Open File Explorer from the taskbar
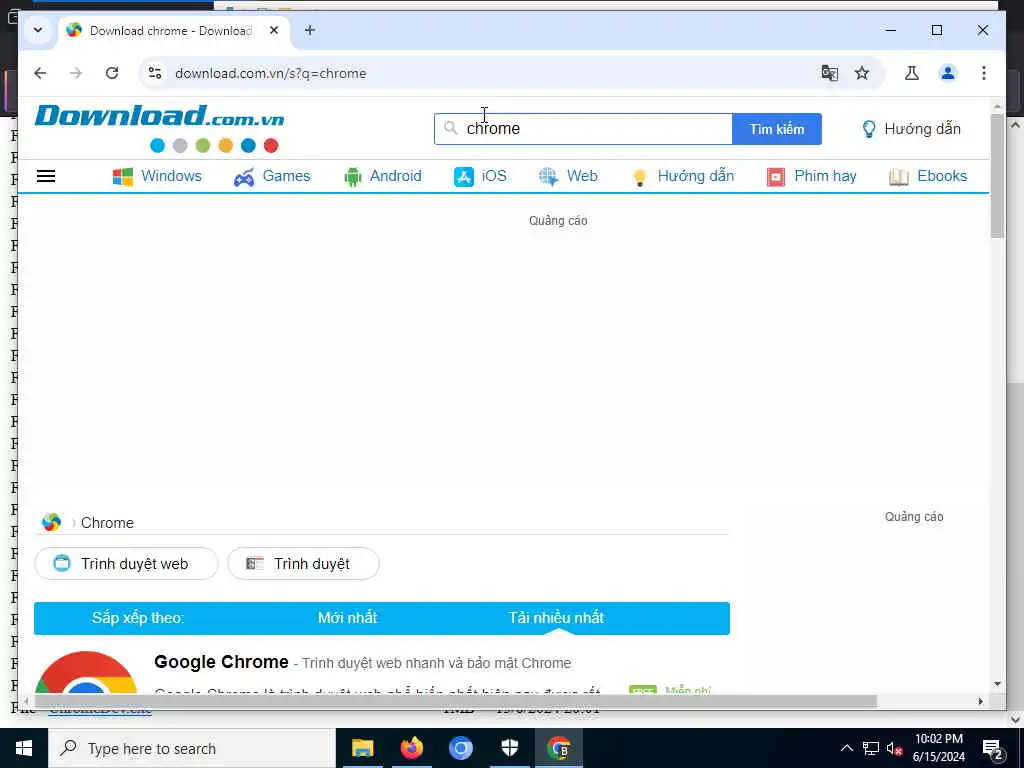This screenshot has width=1024, height=768. (x=362, y=748)
